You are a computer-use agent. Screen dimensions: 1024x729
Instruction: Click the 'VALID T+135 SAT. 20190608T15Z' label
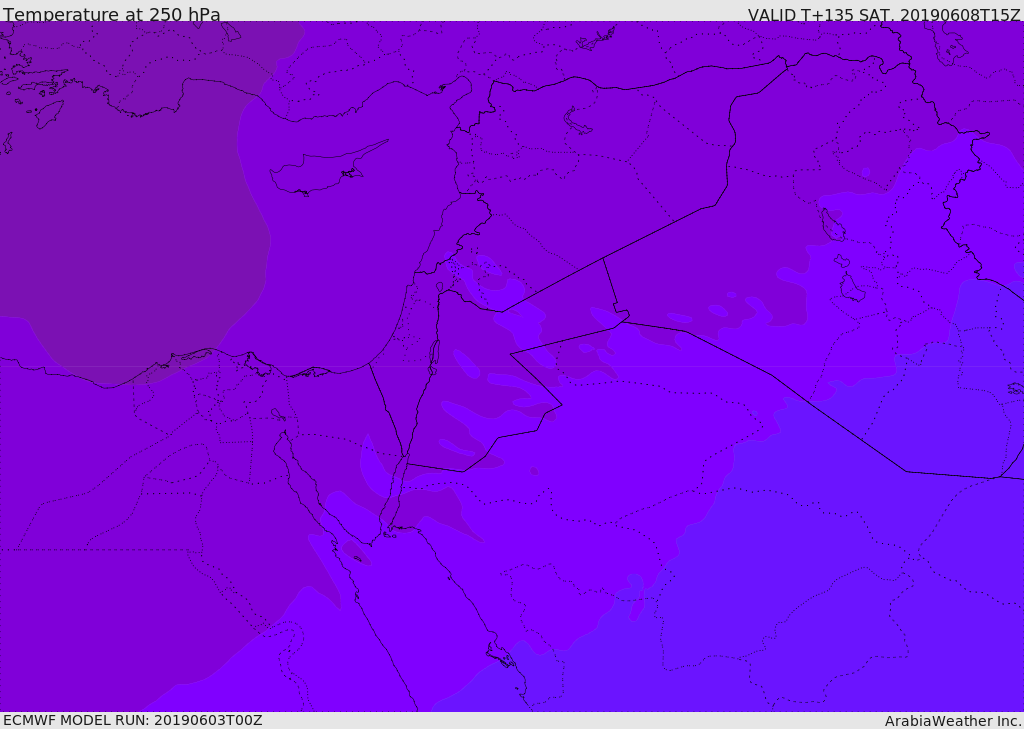coord(884,14)
